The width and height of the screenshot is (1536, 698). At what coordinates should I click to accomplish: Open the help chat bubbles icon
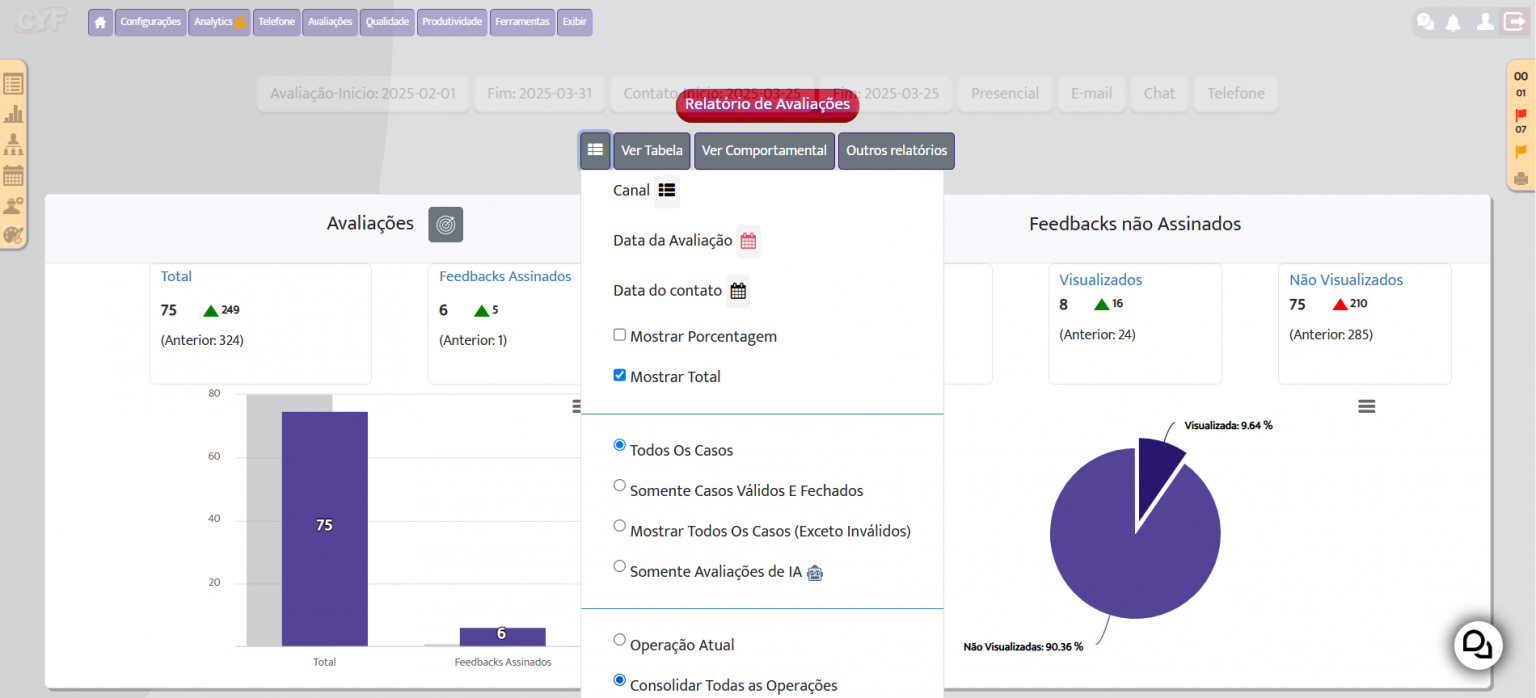[1426, 22]
